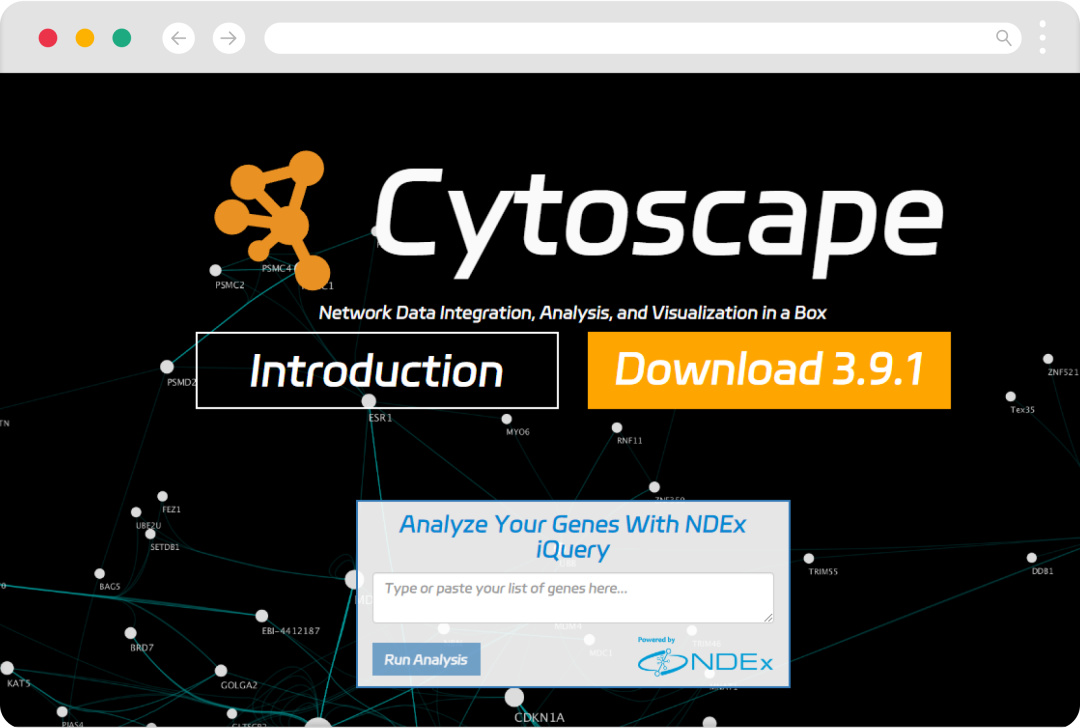Open the Introduction button
This screenshot has width=1080, height=728.
point(377,371)
